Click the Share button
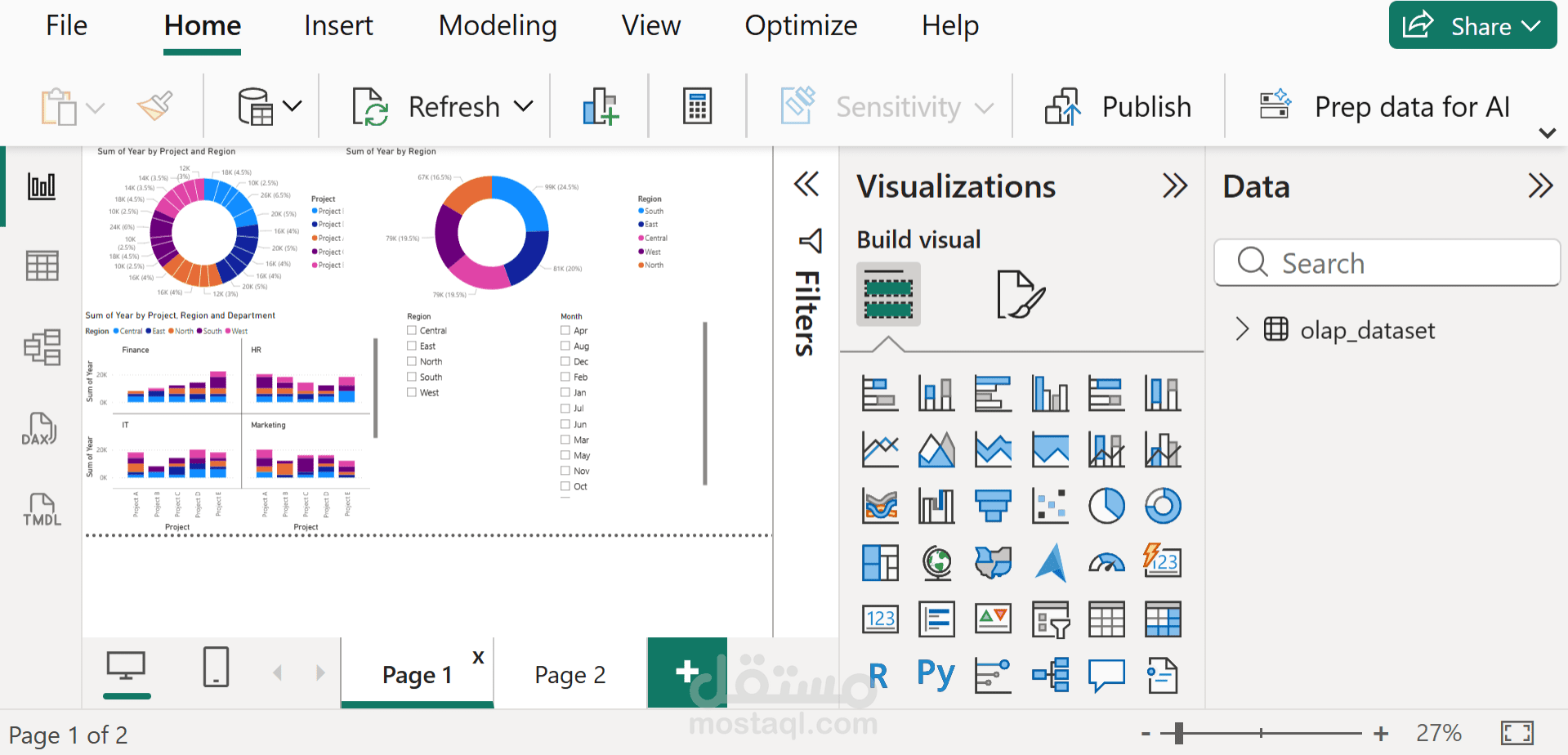 1472,26
